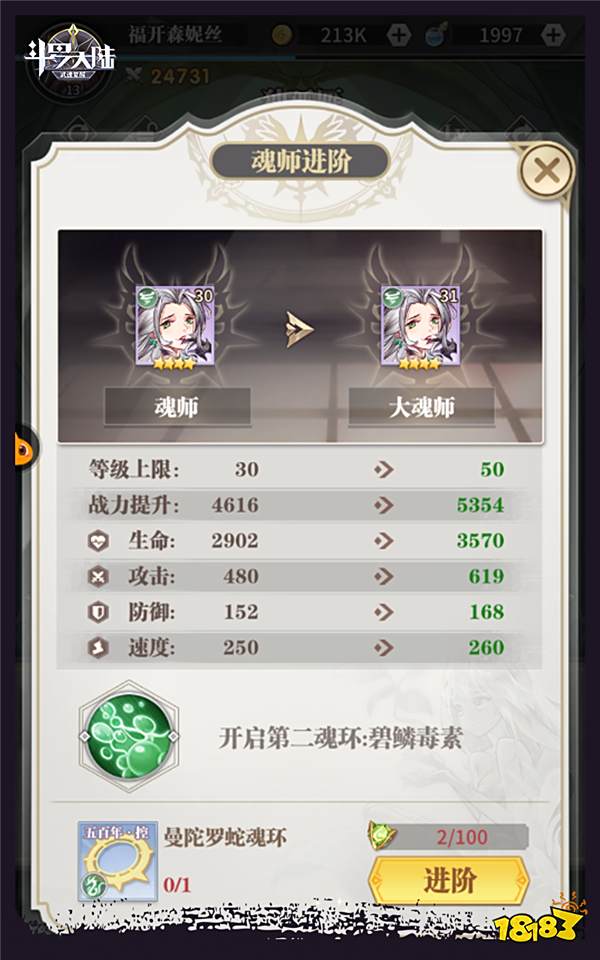Select the 曼陀罗蛇魂环 item thumbnail
The height and width of the screenshot is (960, 600).
[x=118, y=861]
